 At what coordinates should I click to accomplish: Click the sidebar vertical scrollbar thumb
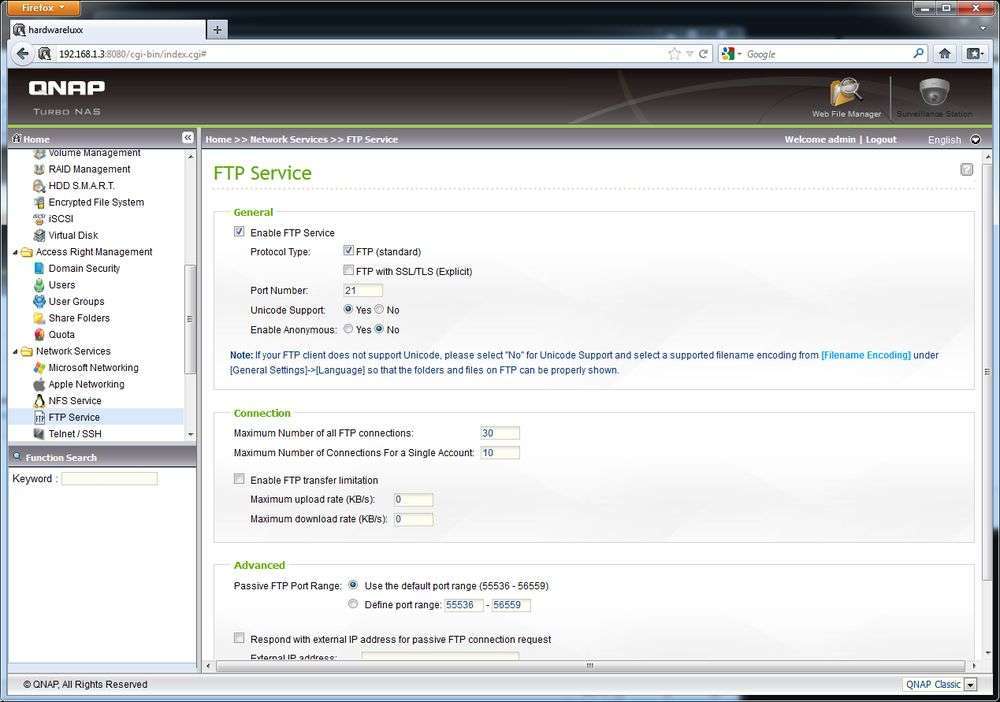pyautogui.click(x=189, y=319)
